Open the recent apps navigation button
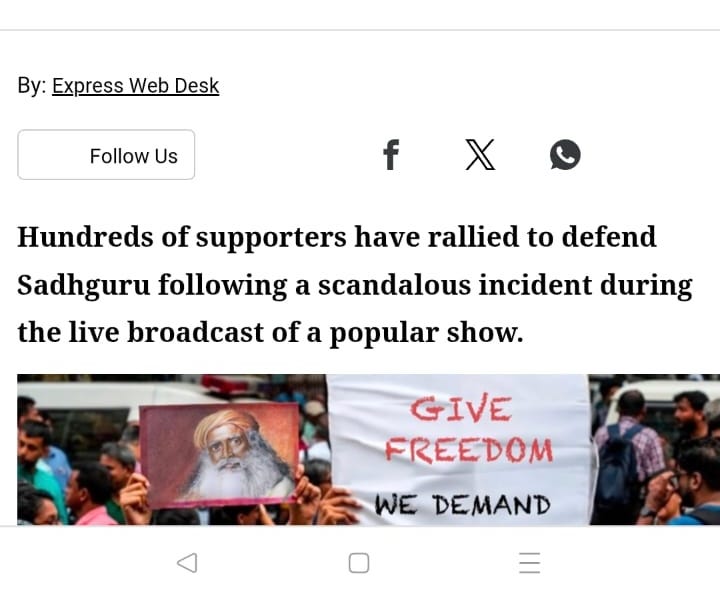This screenshot has width=720, height=600. (529, 563)
